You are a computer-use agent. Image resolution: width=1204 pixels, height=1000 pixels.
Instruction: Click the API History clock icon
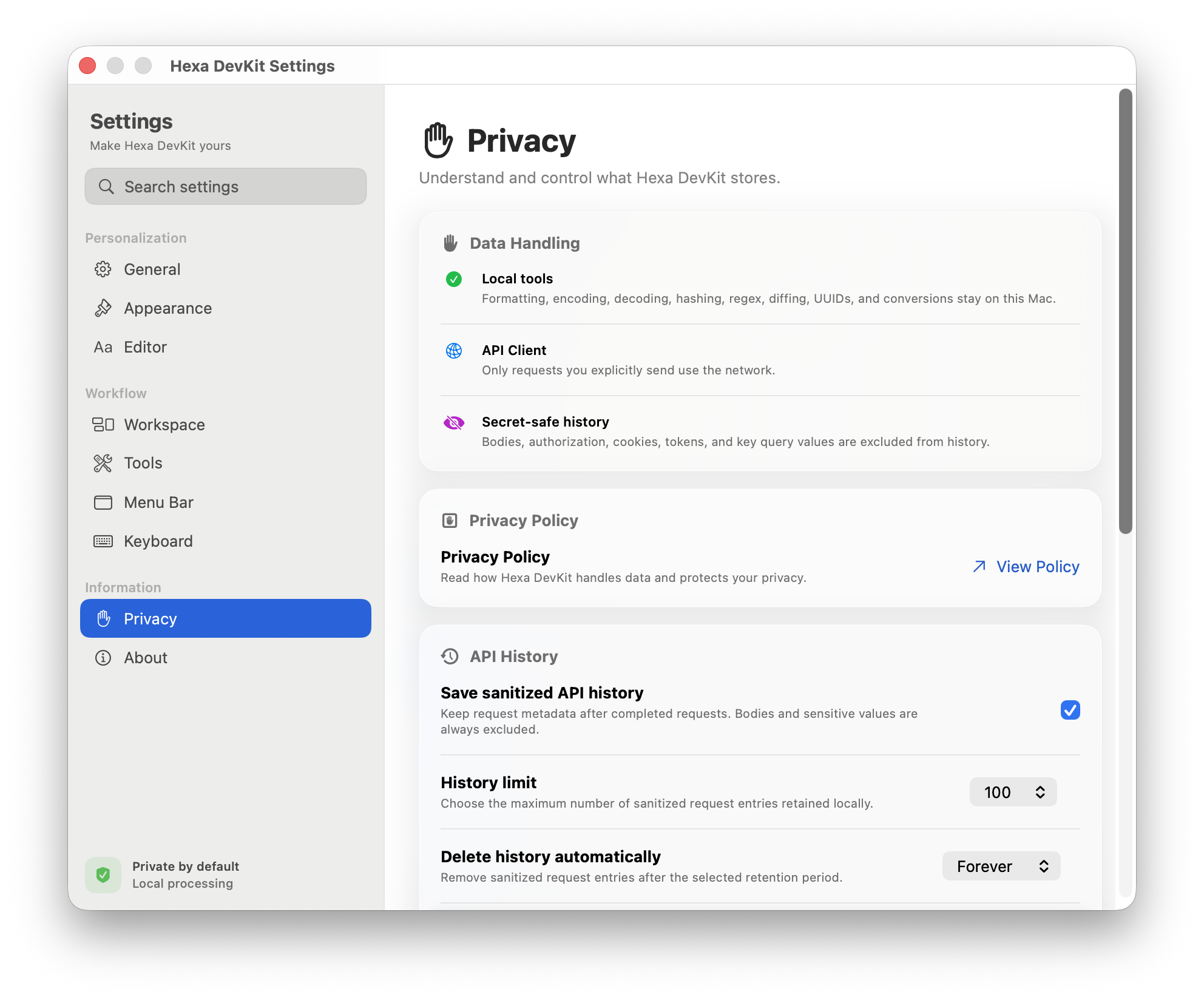[x=450, y=657]
